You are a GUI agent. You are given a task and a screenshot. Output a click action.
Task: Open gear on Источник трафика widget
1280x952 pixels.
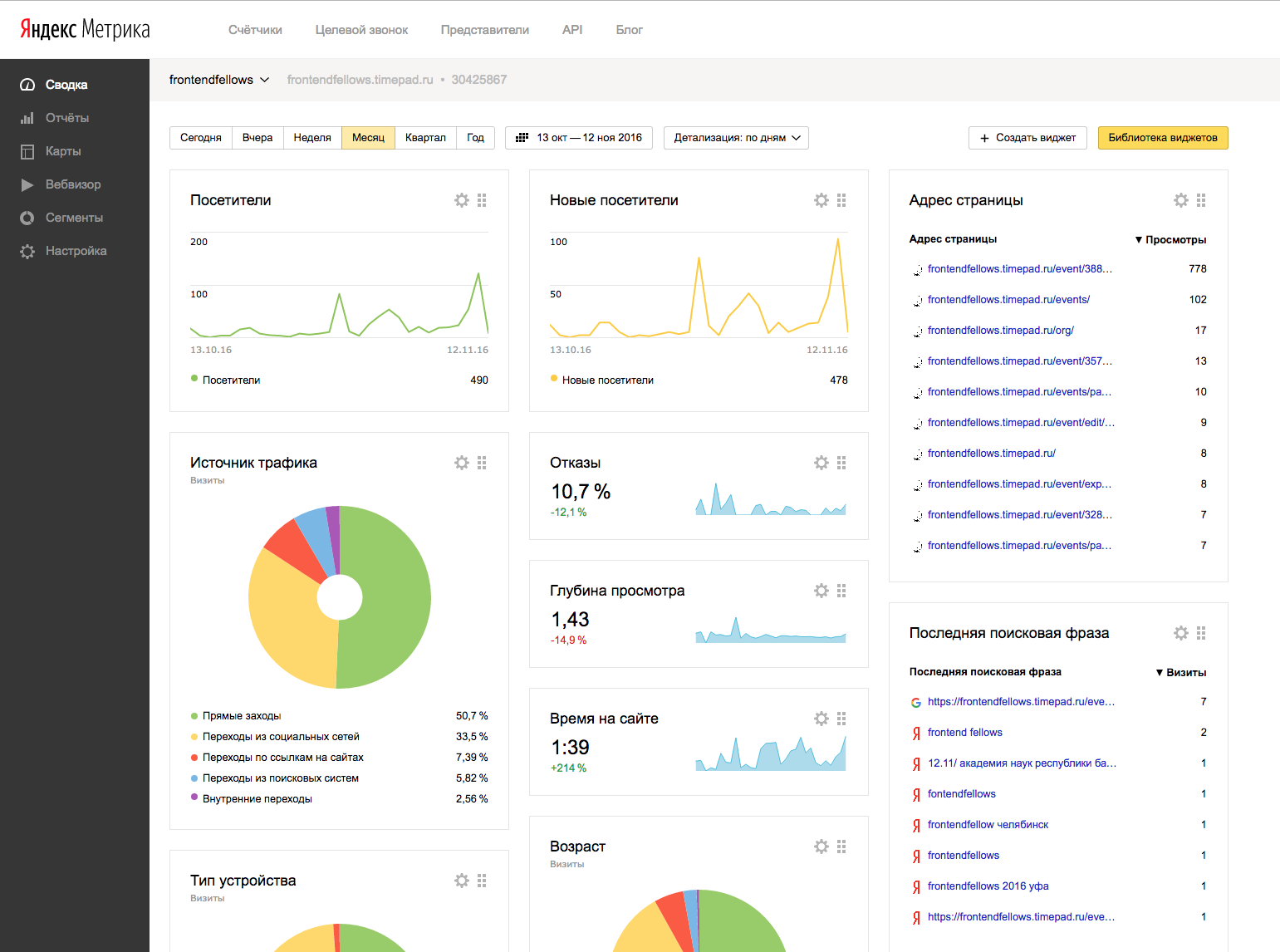click(462, 463)
